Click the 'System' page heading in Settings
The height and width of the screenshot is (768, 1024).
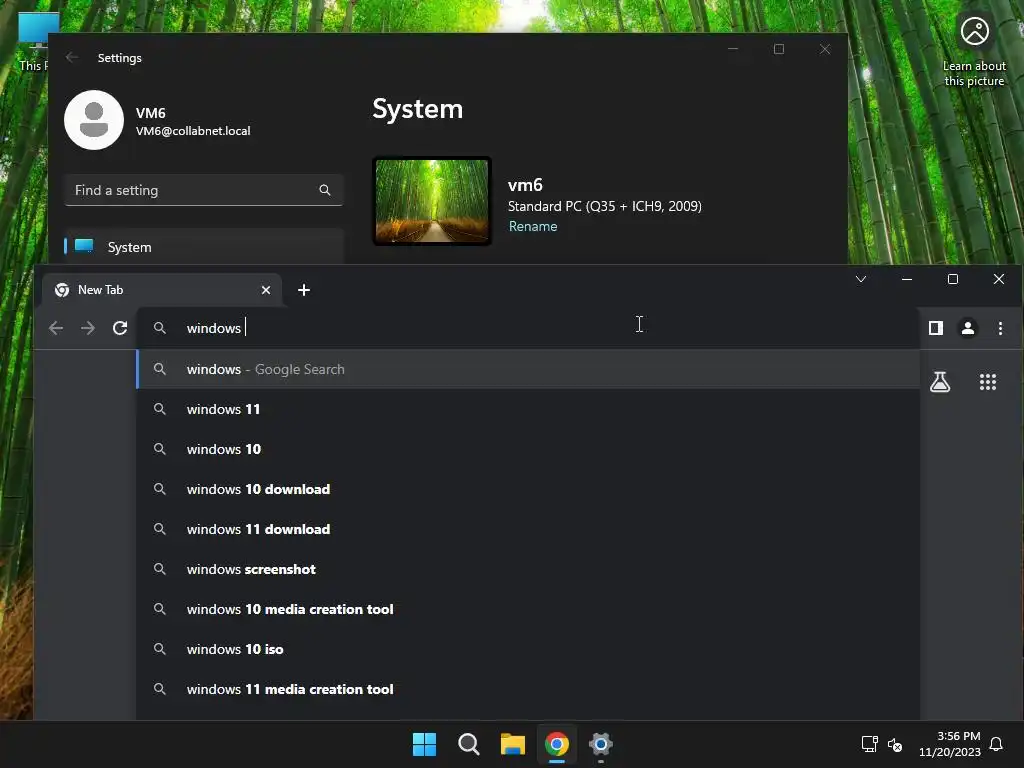[418, 109]
